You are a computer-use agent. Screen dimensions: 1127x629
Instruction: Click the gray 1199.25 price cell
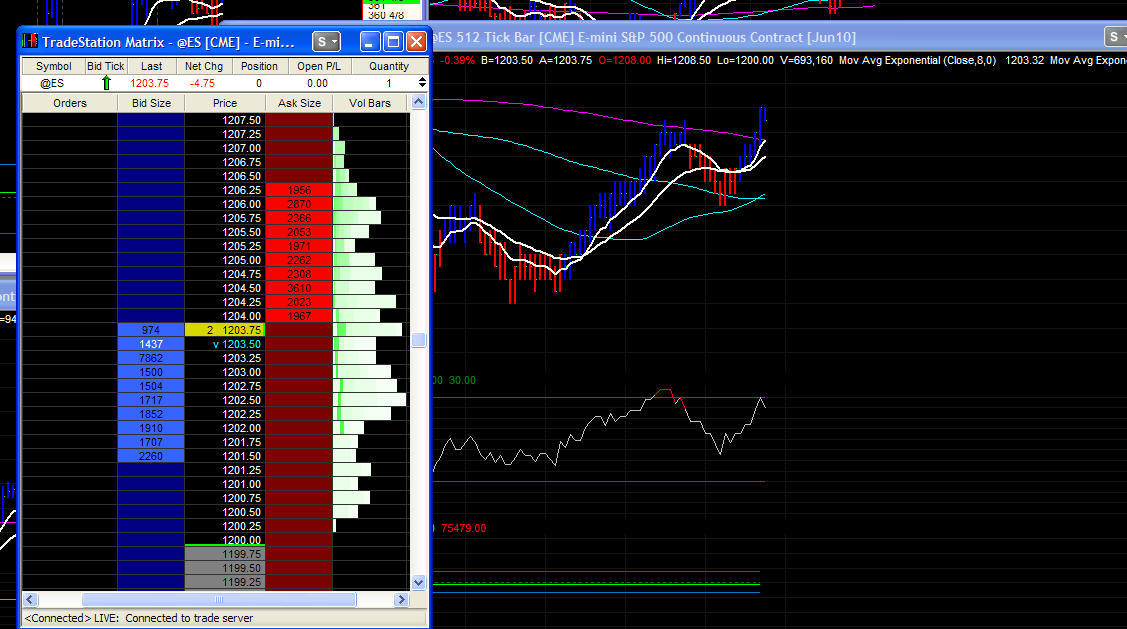click(225, 582)
